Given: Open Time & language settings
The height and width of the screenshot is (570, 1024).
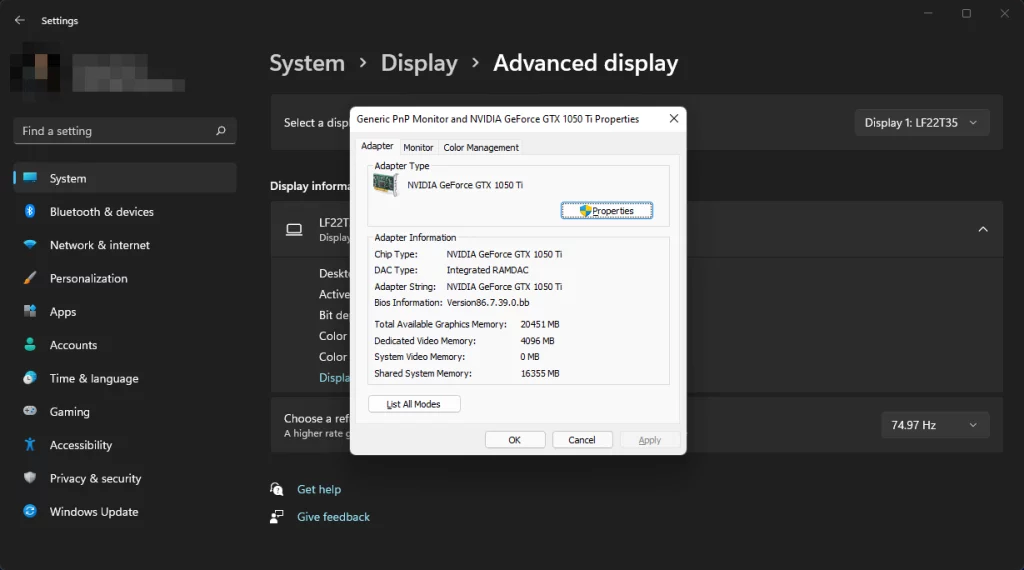Looking at the screenshot, I should (125, 378).
